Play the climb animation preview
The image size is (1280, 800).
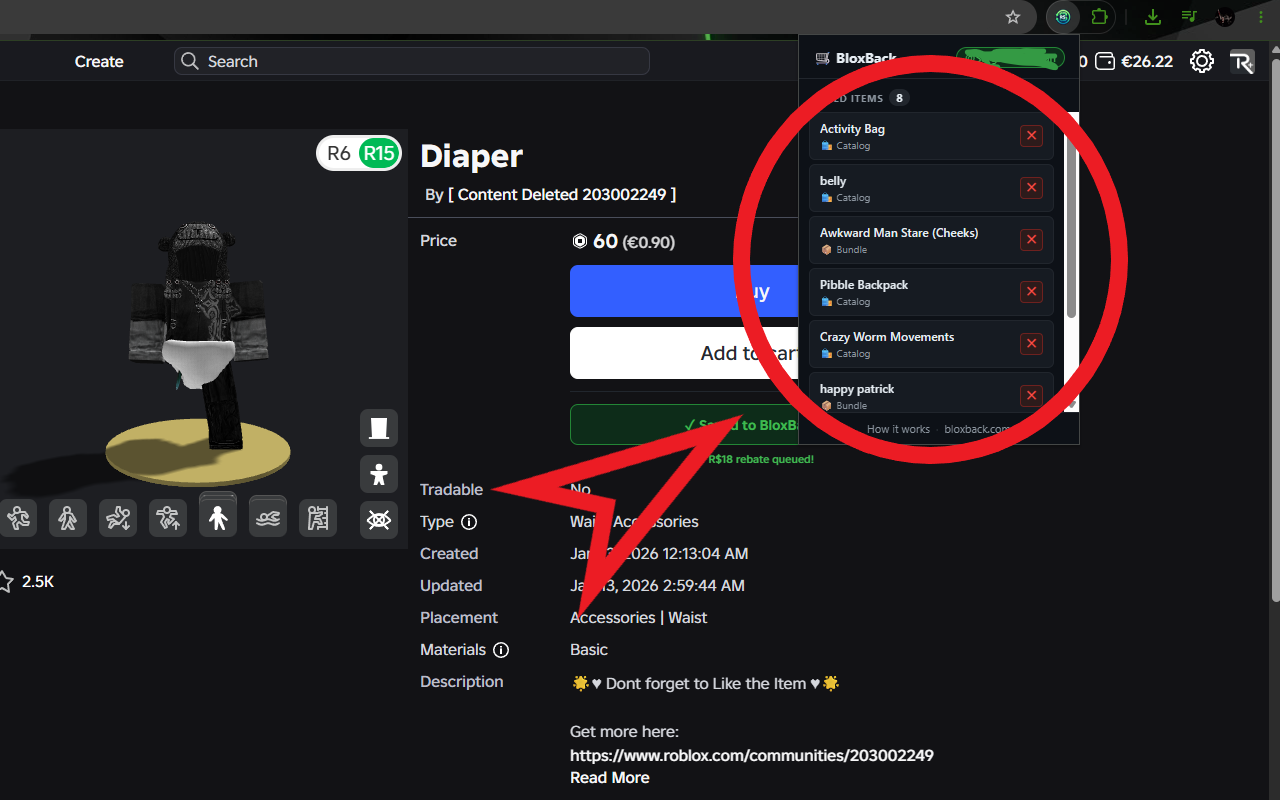pyautogui.click(x=318, y=518)
